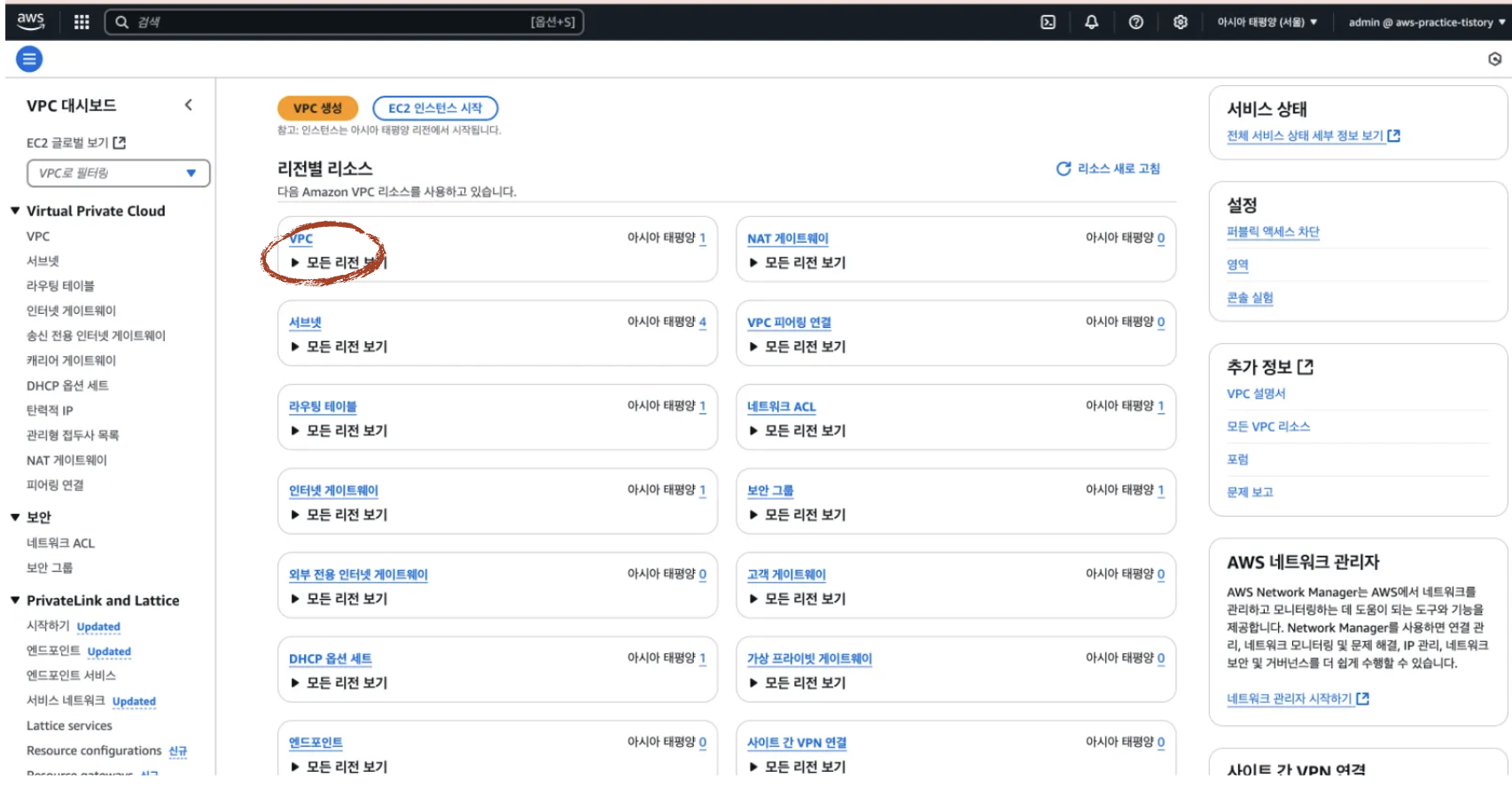This screenshot has height=787, width=1512.
Task: Click the 서브넷 count 4 link
Action: point(703,323)
